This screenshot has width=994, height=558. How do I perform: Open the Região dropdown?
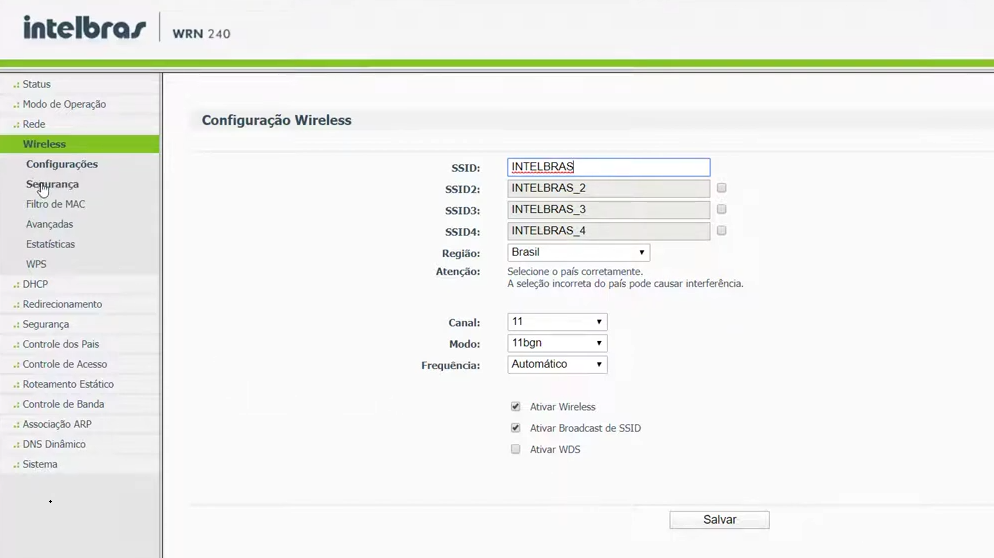tap(578, 253)
